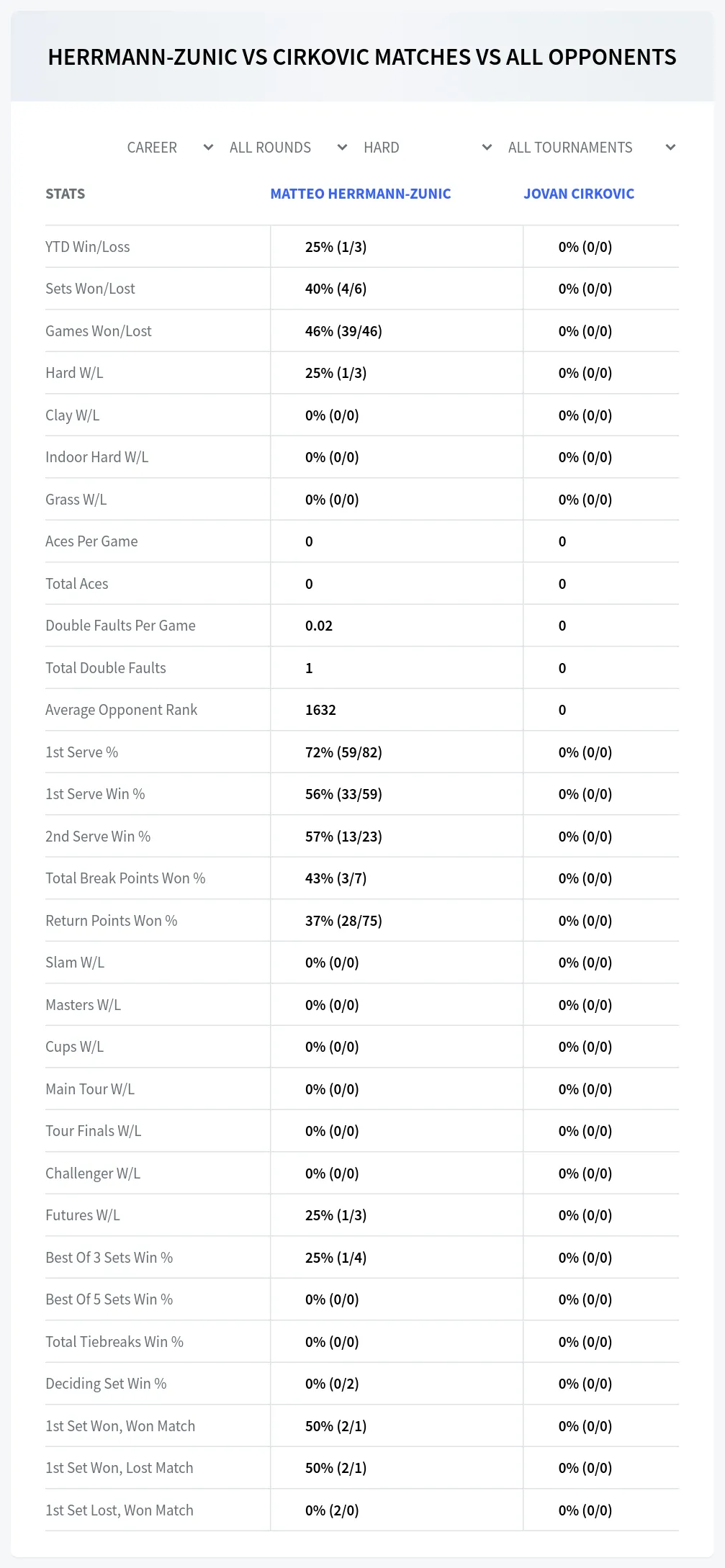The image size is (725, 1568).
Task: Click the page title heading
Action: pos(362,57)
